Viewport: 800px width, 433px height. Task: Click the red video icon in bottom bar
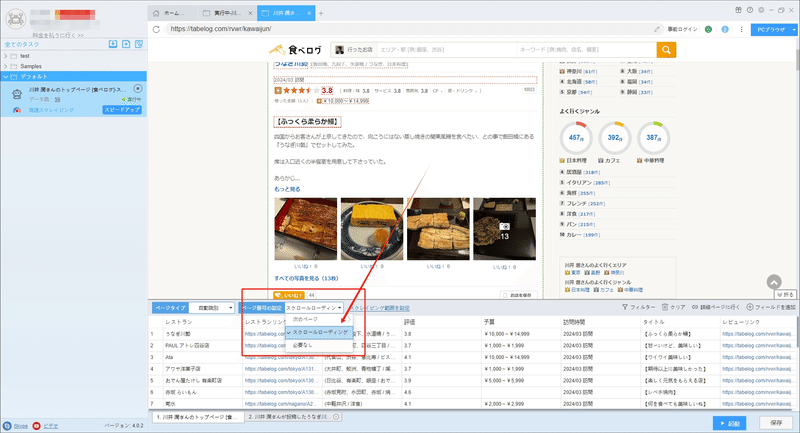[36, 426]
